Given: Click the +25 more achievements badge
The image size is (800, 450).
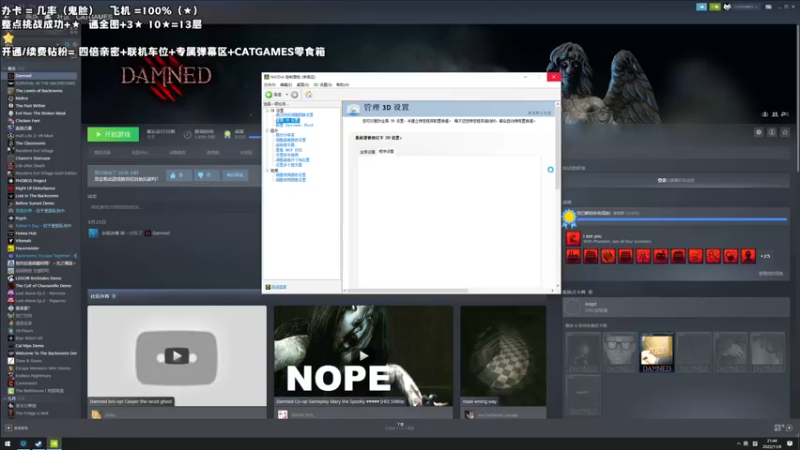Looking at the screenshot, I should (x=765, y=256).
